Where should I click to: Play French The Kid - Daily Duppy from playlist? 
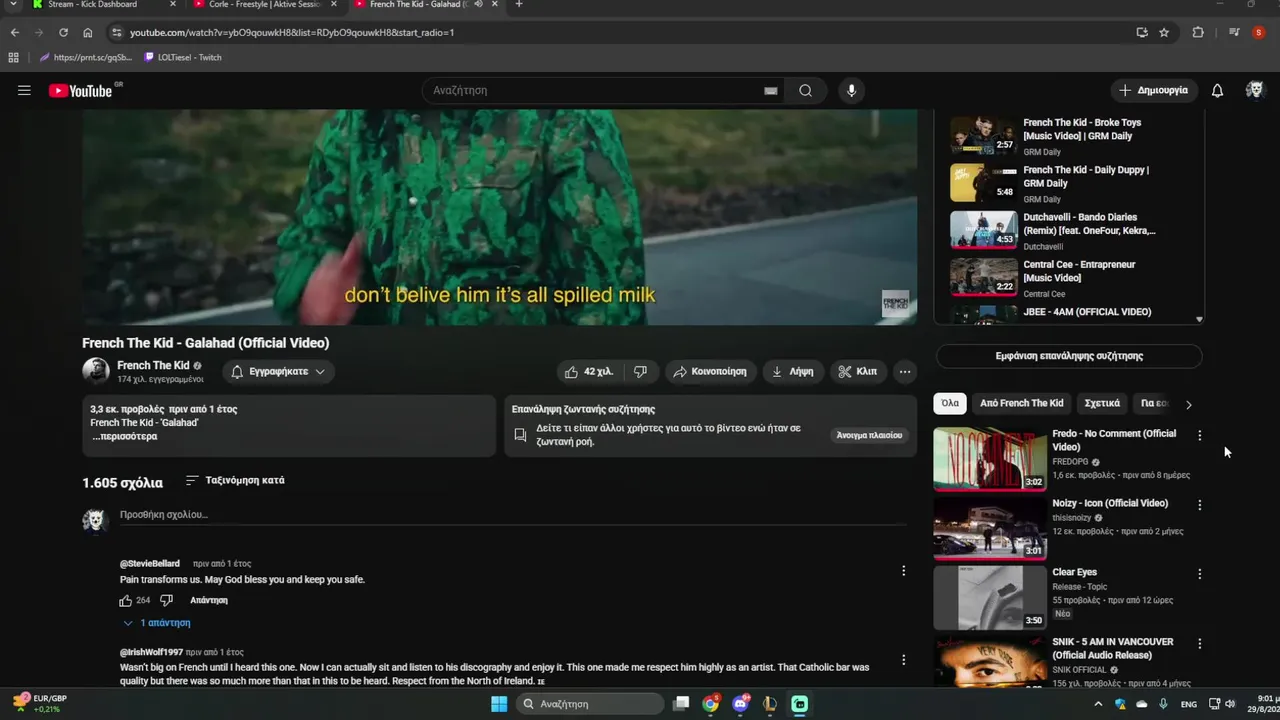coord(1069,183)
